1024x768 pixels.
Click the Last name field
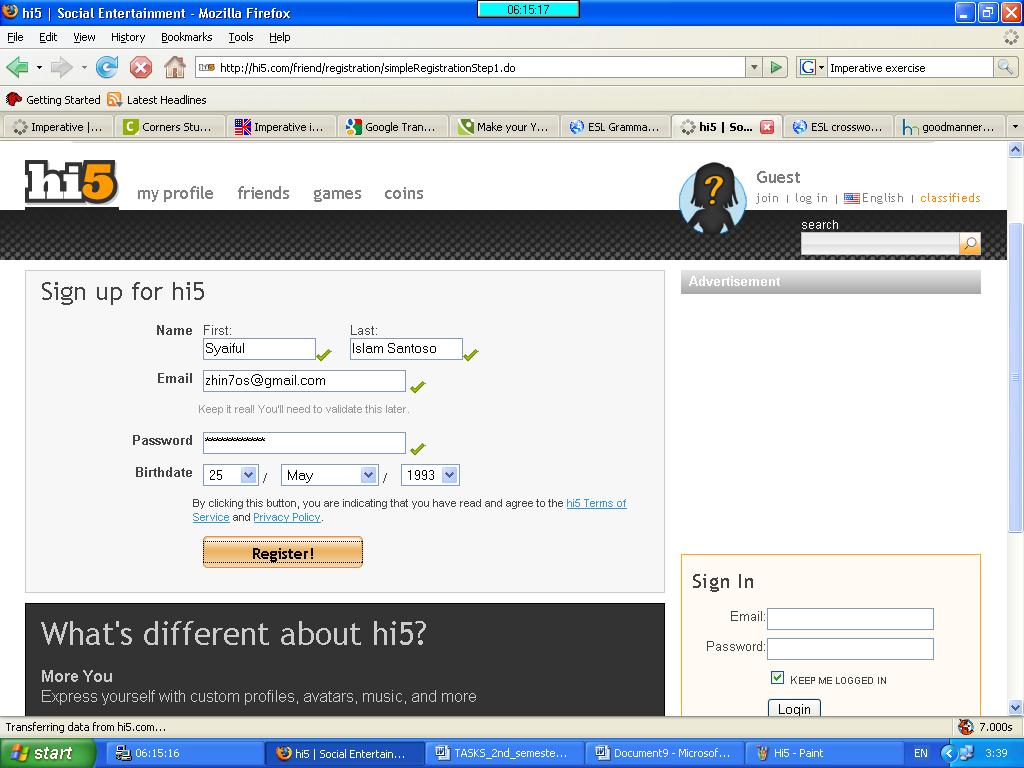406,349
